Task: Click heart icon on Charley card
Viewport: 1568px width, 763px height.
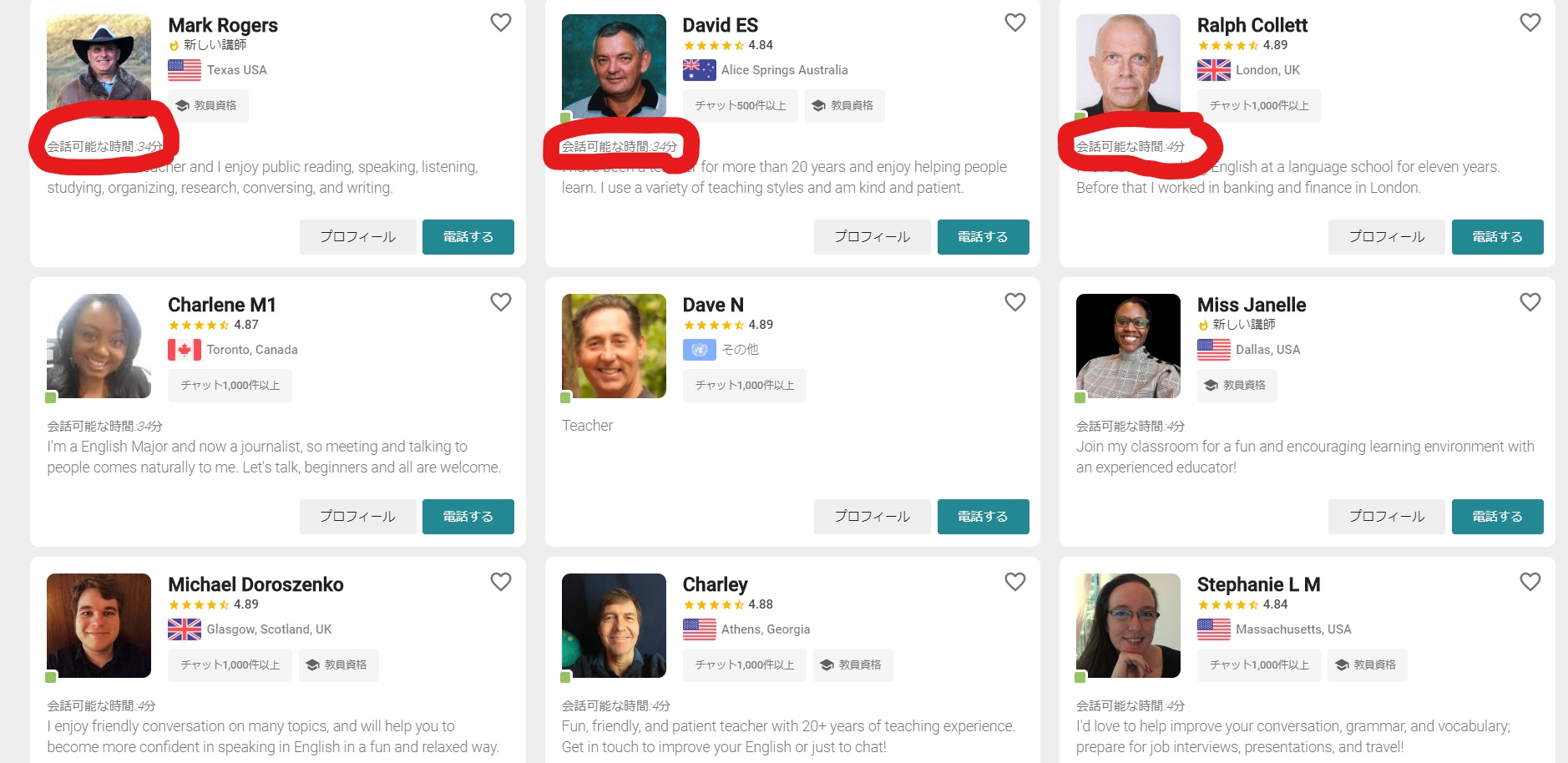Action: pos(1014,582)
